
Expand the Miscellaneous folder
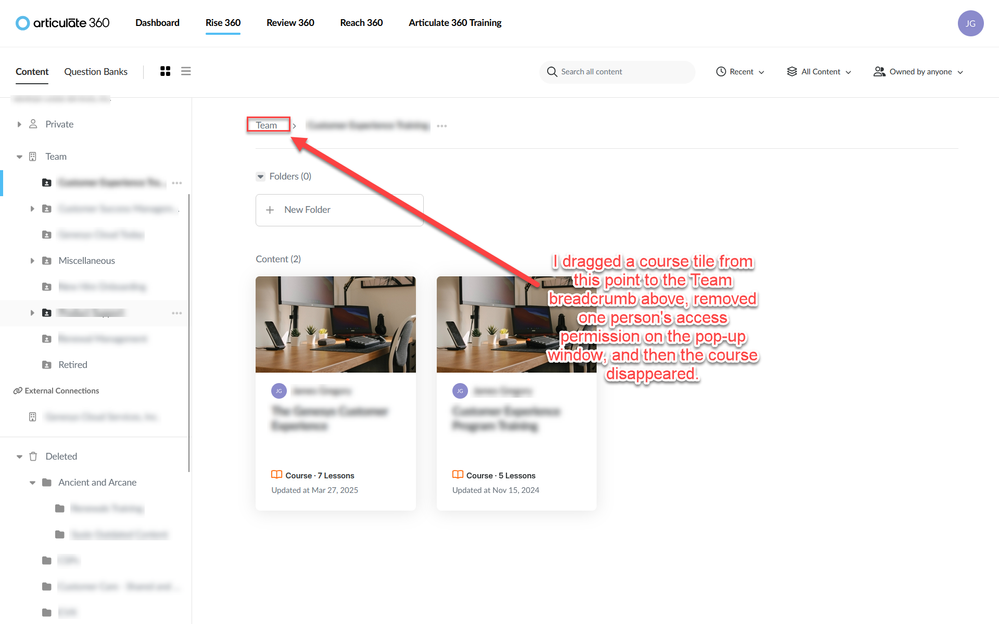32,261
